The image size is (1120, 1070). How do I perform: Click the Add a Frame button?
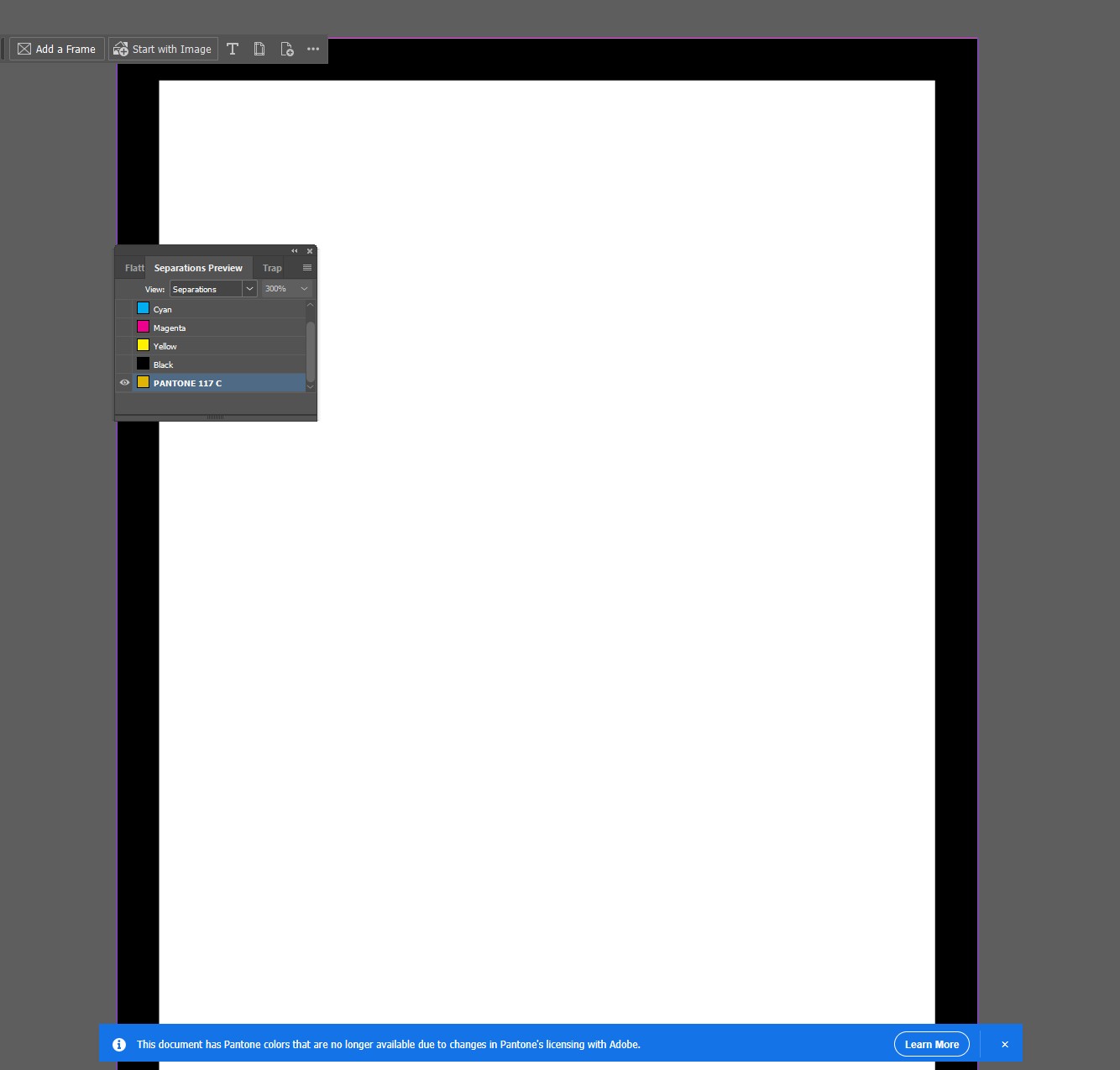57,49
